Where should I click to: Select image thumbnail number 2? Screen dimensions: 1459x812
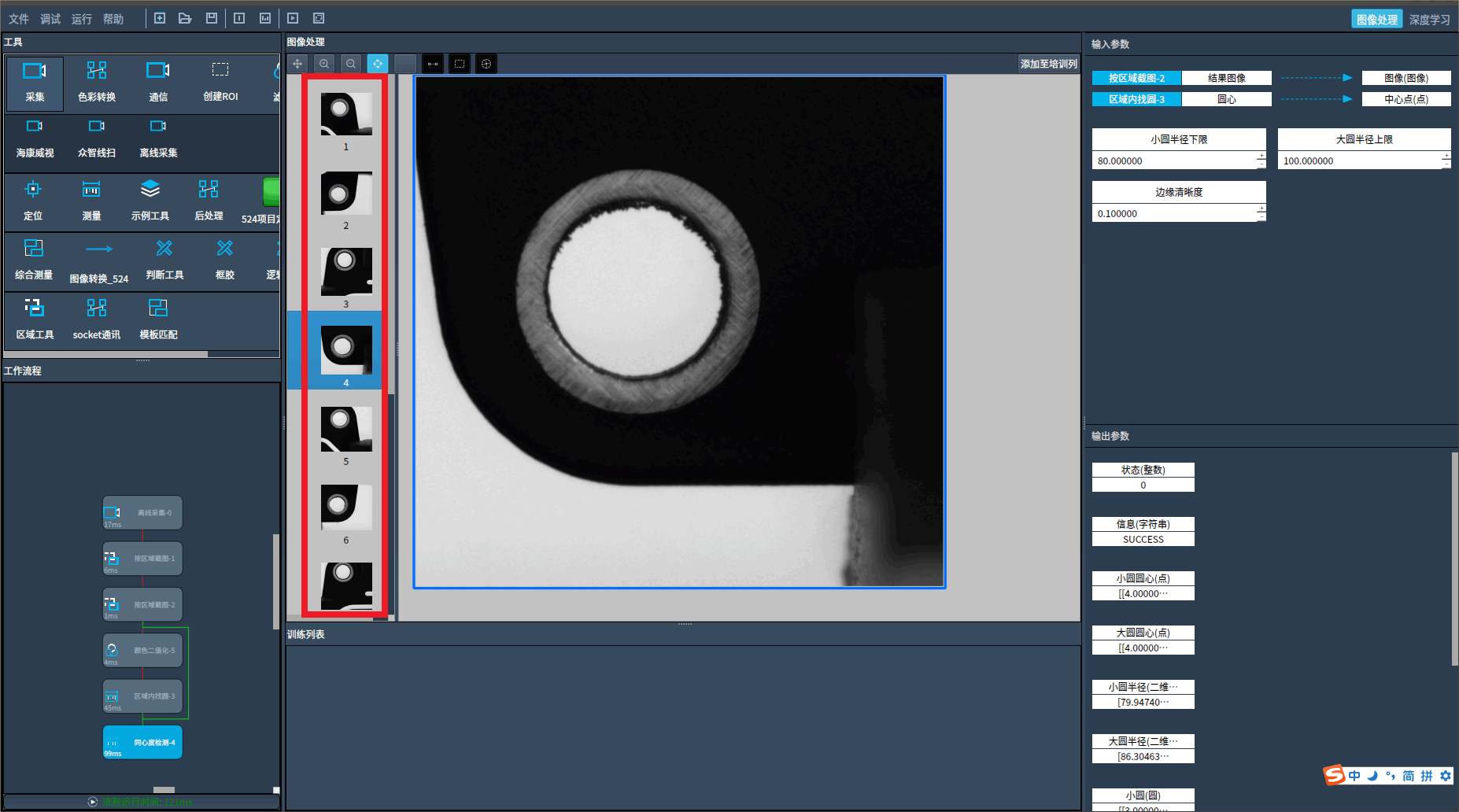coord(346,194)
